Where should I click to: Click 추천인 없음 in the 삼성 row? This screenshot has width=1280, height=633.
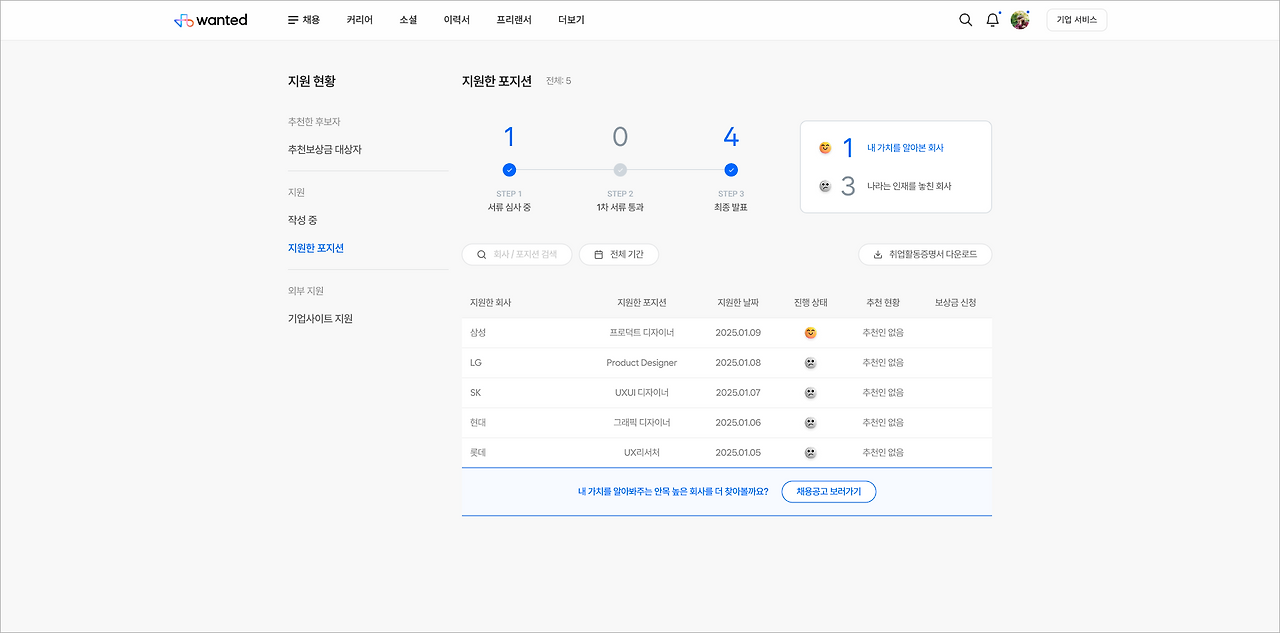(883, 333)
